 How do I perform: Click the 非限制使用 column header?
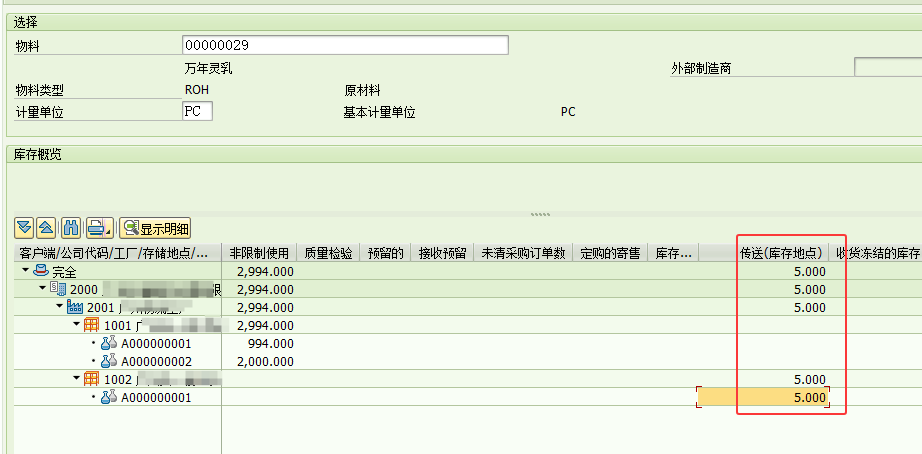259,253
